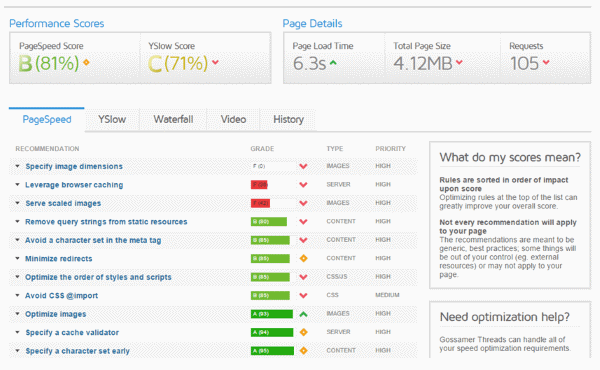Open the Waterfall tab

pos(173,119)
